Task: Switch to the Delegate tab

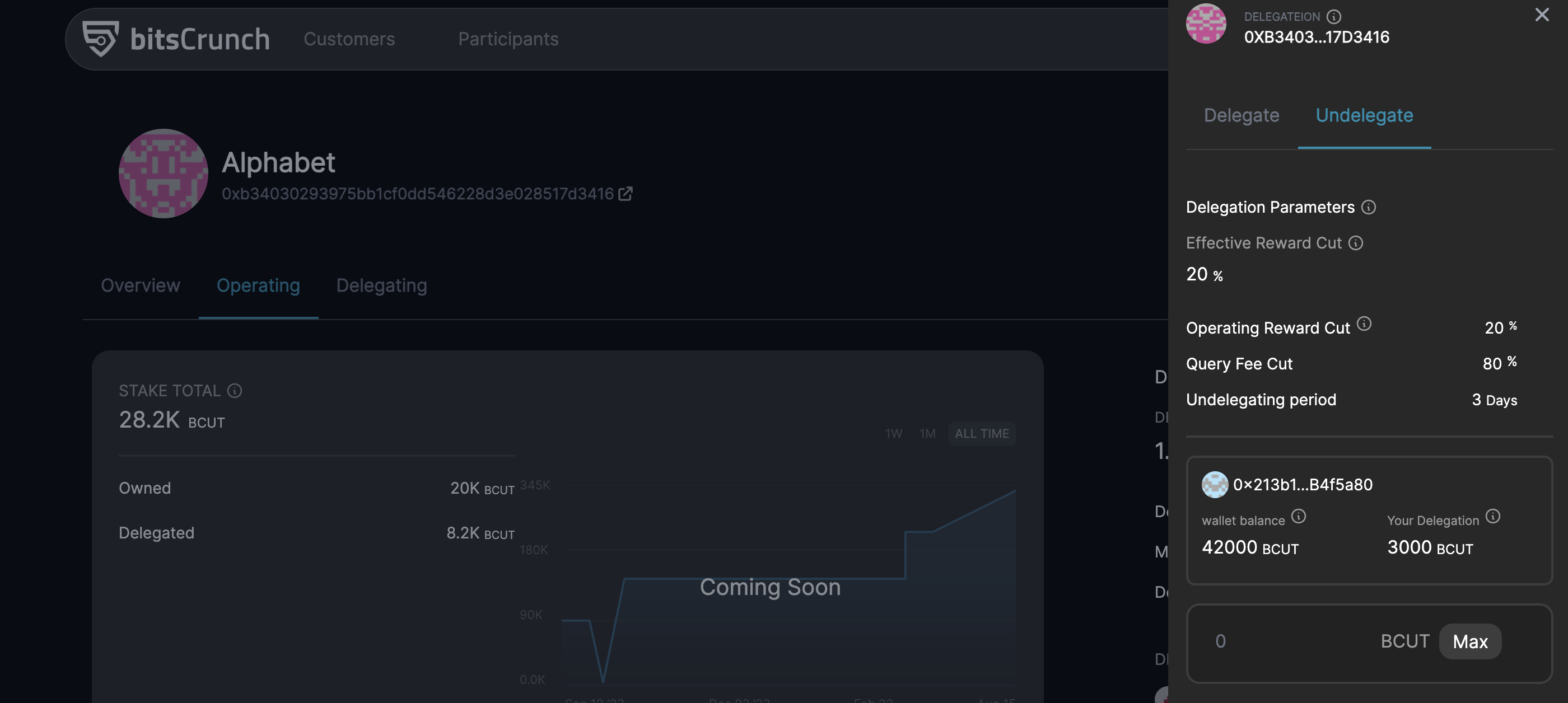Action: tap(1241, 115)
